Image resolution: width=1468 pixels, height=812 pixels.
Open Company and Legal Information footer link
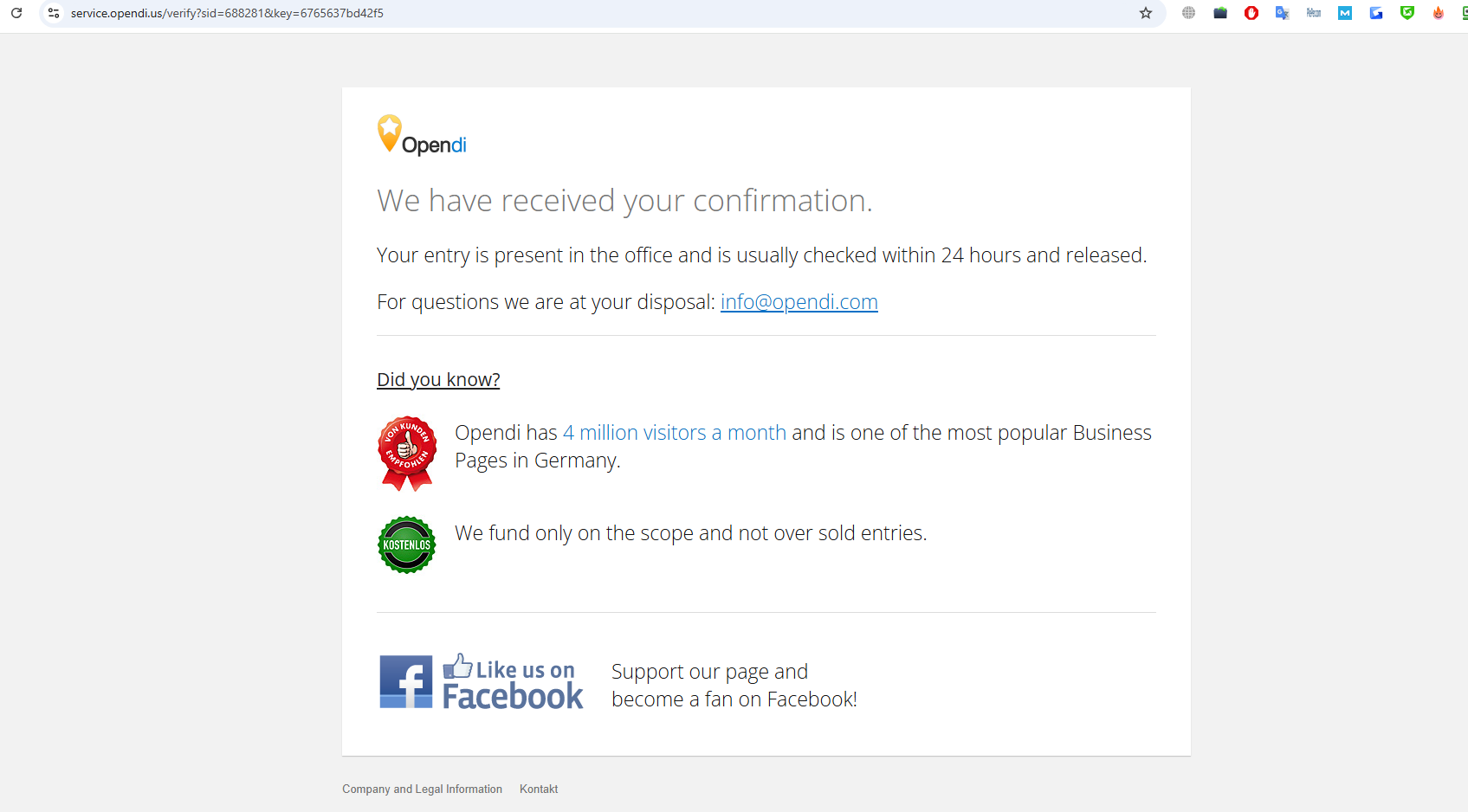click(422, 789)
